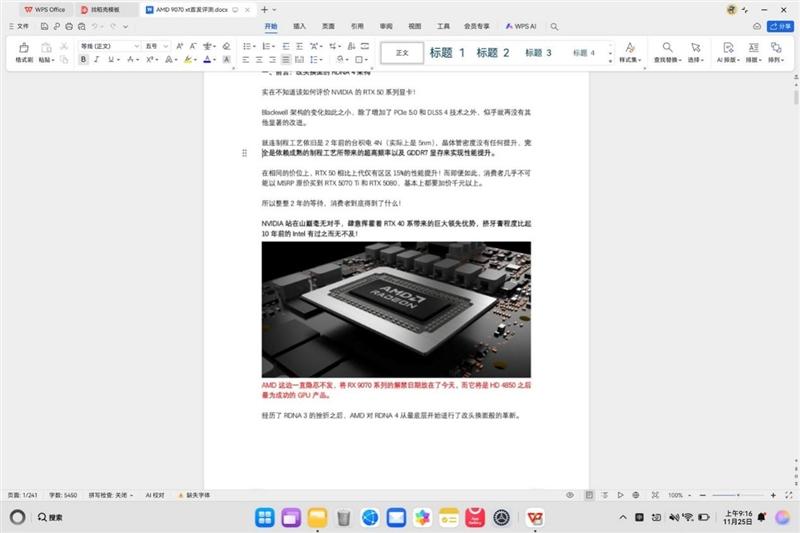Toggle Italic formatting
This screenshot has height=533, width=800.
pos(96,59)
